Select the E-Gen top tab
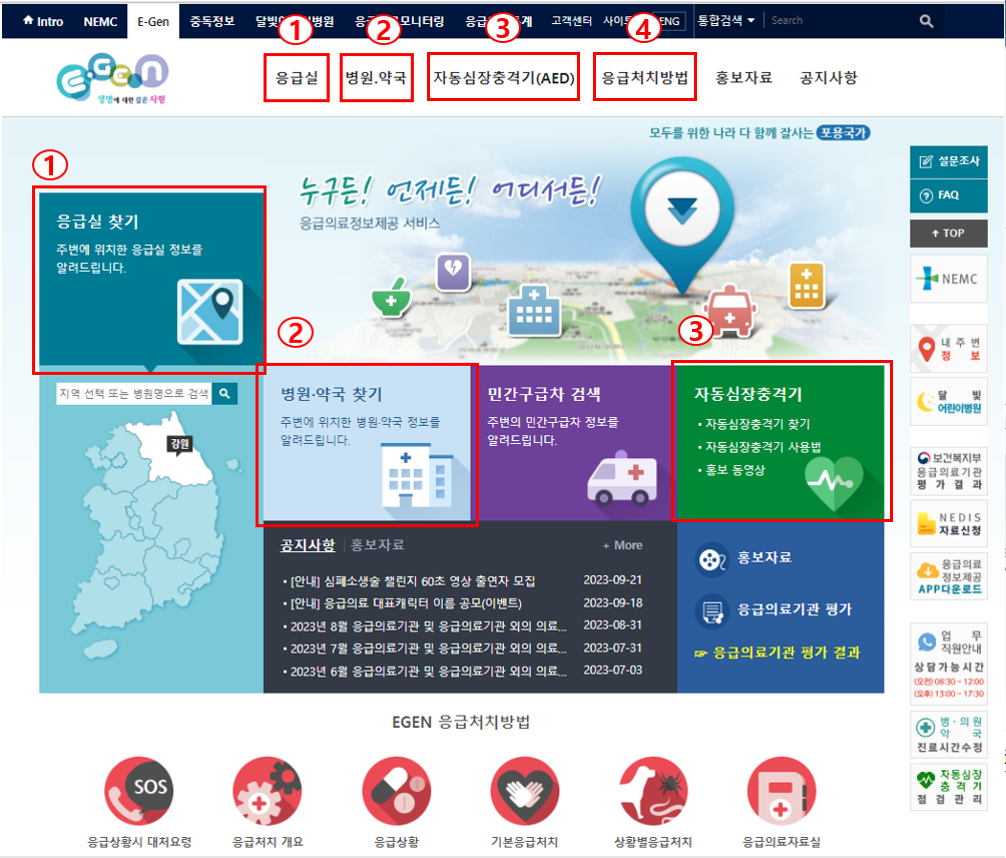This screenshot has width=1006, height=858. point(153,21)
